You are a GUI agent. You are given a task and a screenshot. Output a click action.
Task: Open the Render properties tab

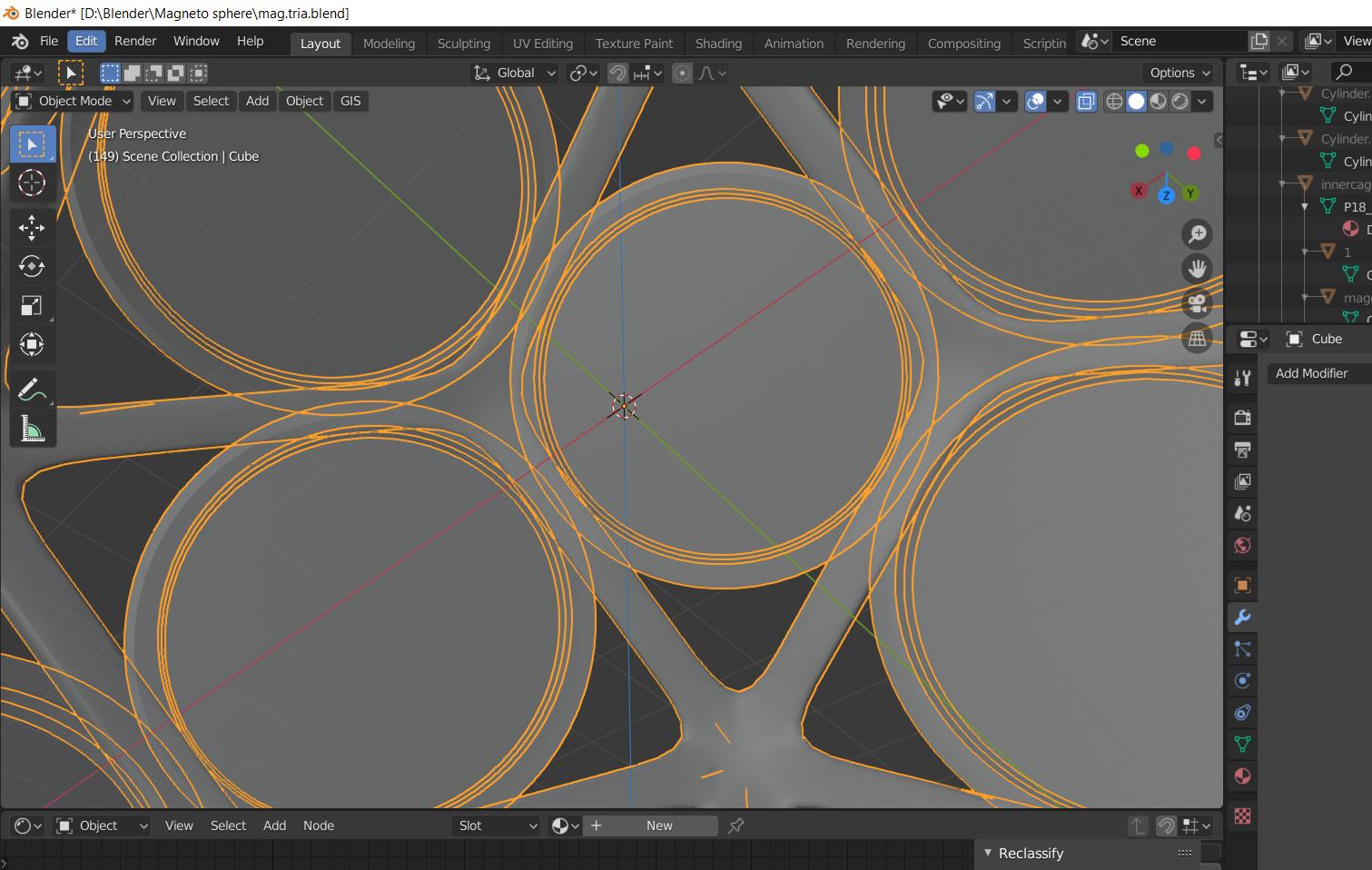coord(1242,418)
